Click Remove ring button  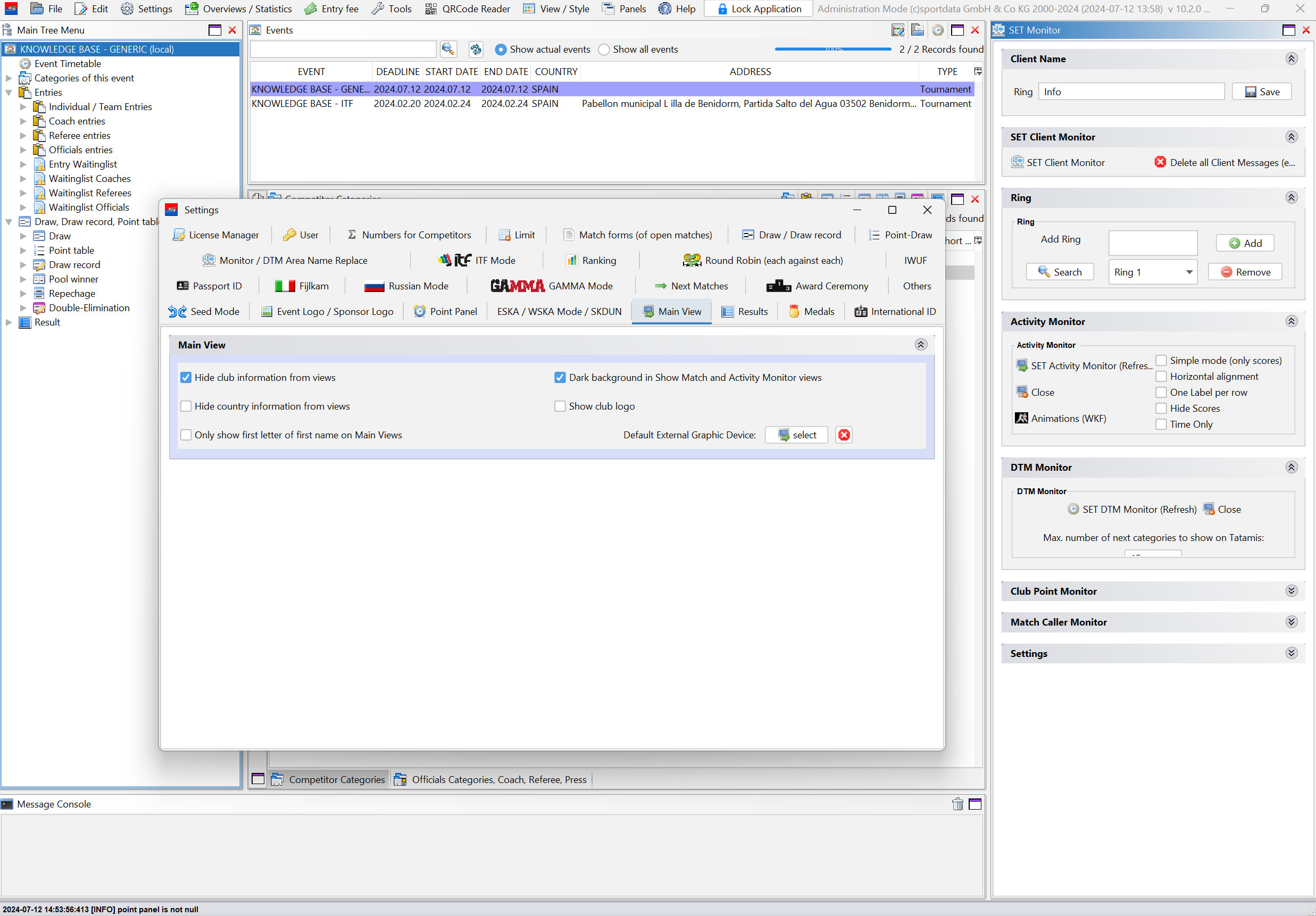1245,272
